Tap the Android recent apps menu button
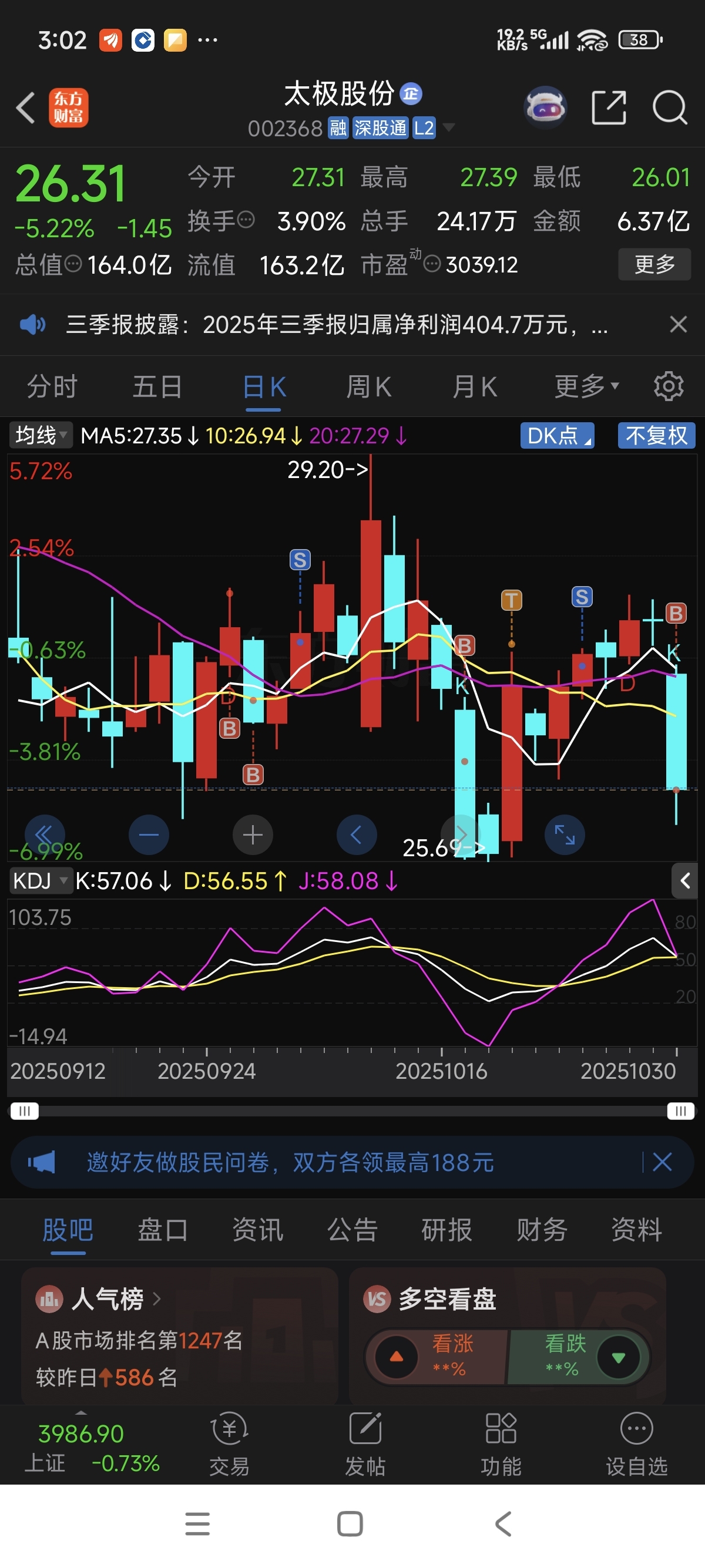This screenshot has height=1568, width=705. pyautogui.click(x=198, y=1524)
